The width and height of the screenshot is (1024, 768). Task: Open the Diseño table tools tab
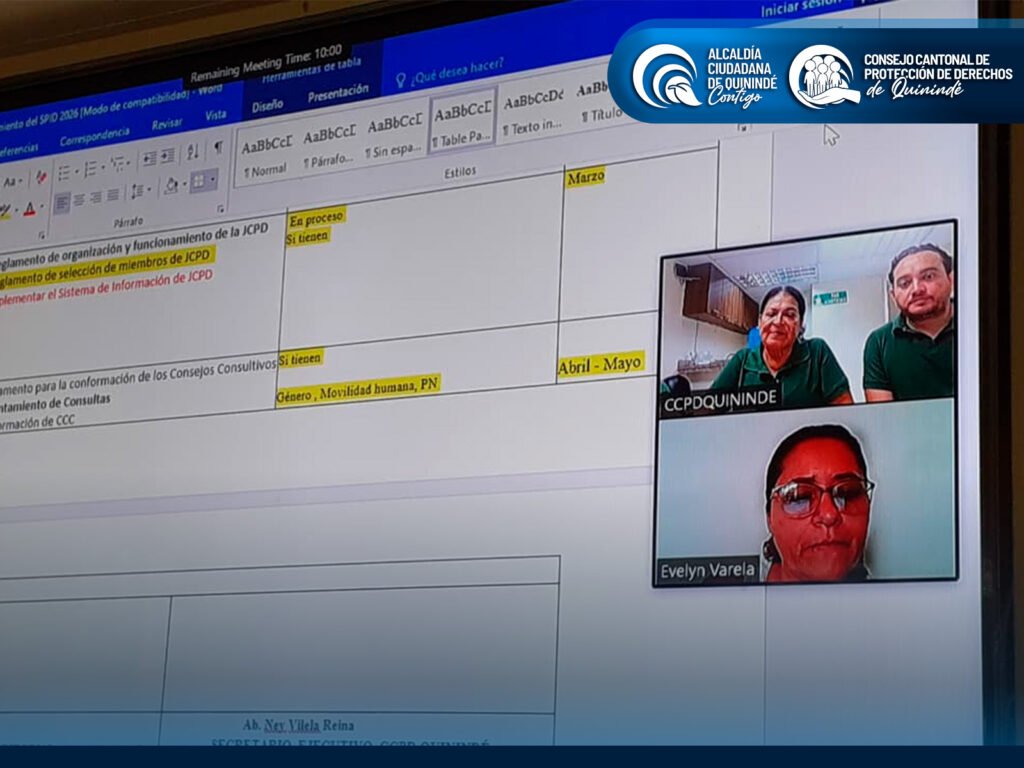(267, 105)
